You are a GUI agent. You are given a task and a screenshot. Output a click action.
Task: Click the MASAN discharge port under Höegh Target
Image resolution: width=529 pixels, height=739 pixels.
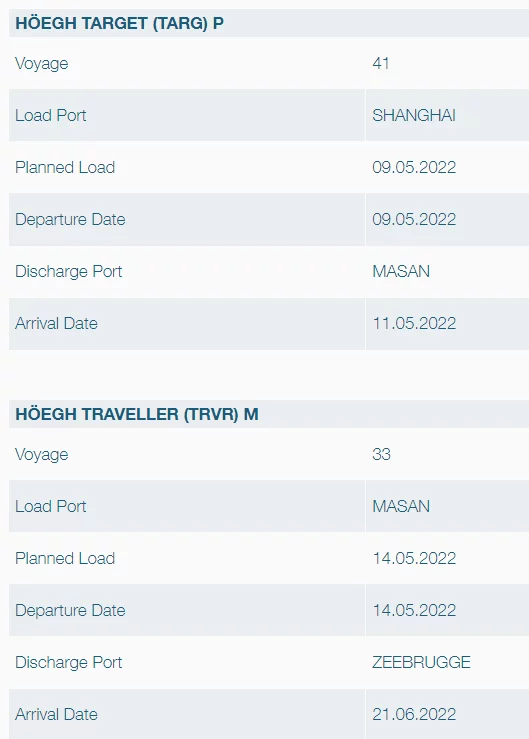[x=401, y=271]
